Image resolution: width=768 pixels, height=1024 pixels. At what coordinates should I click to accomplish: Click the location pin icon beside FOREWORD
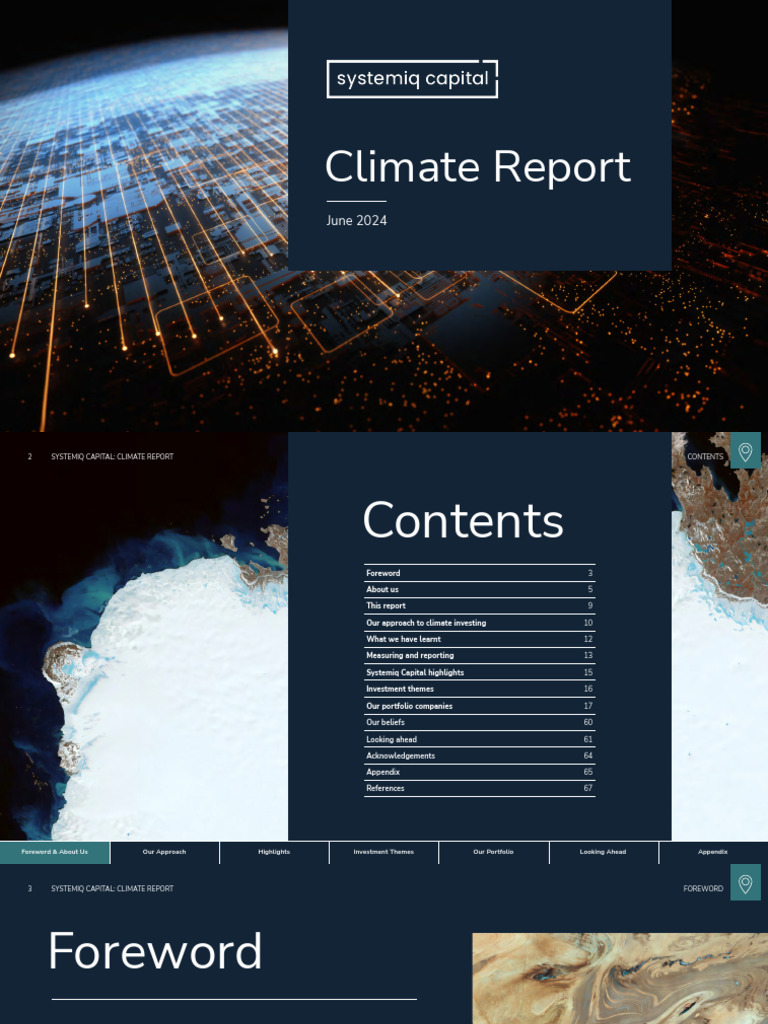[x=745, y=884]
